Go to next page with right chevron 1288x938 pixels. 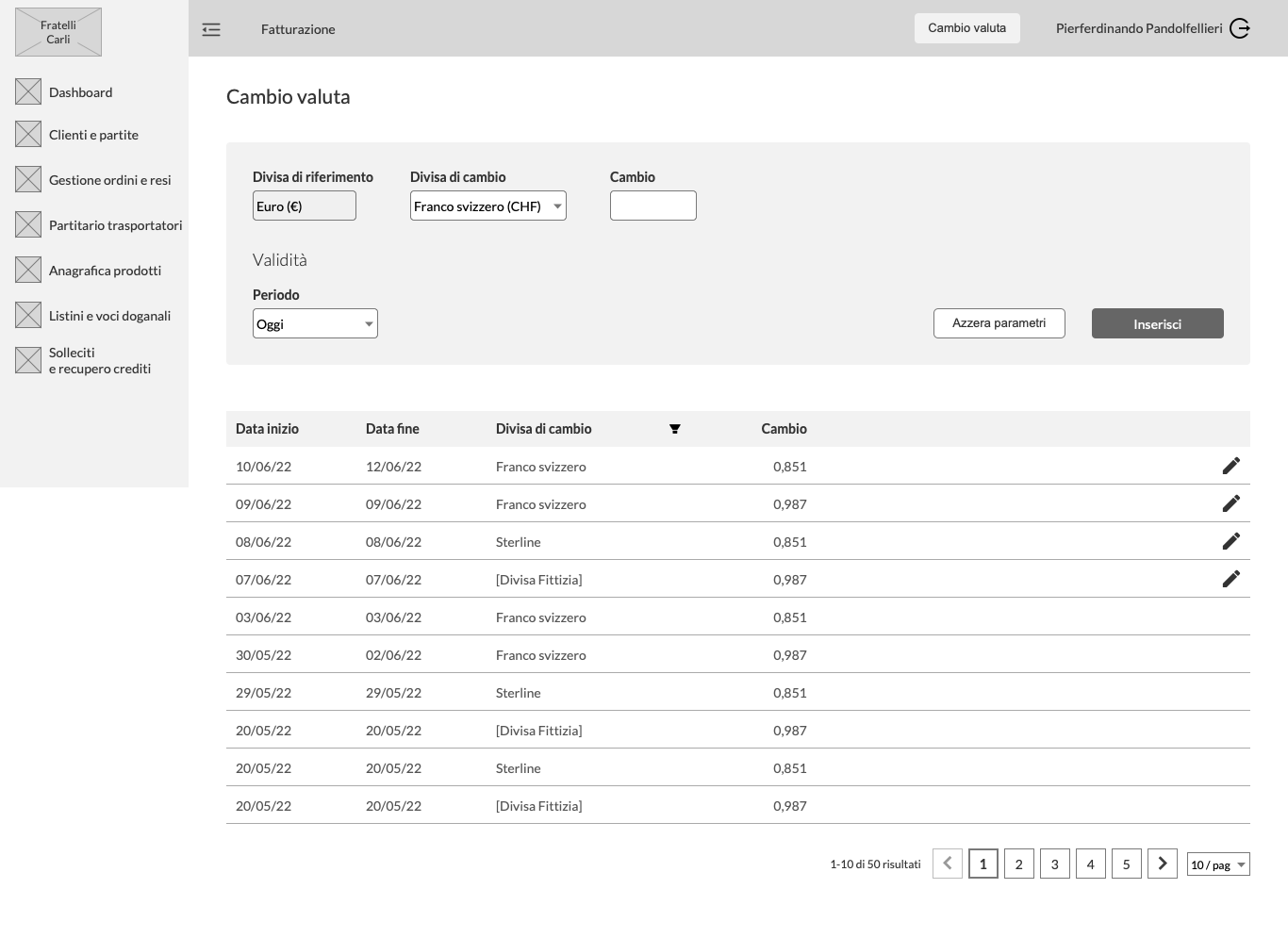1162,864
